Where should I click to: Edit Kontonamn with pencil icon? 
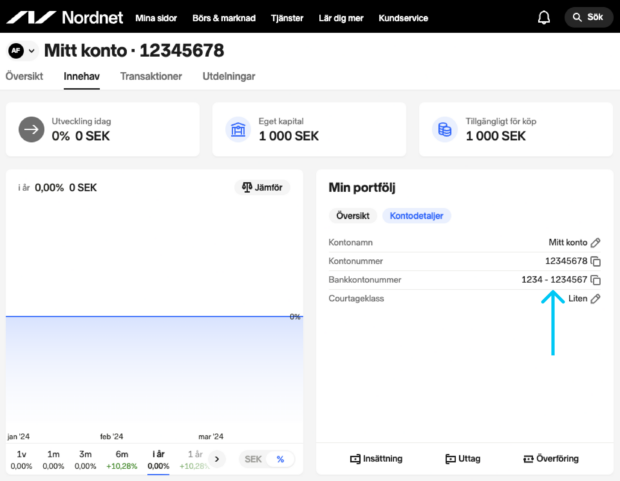(595, 242)
